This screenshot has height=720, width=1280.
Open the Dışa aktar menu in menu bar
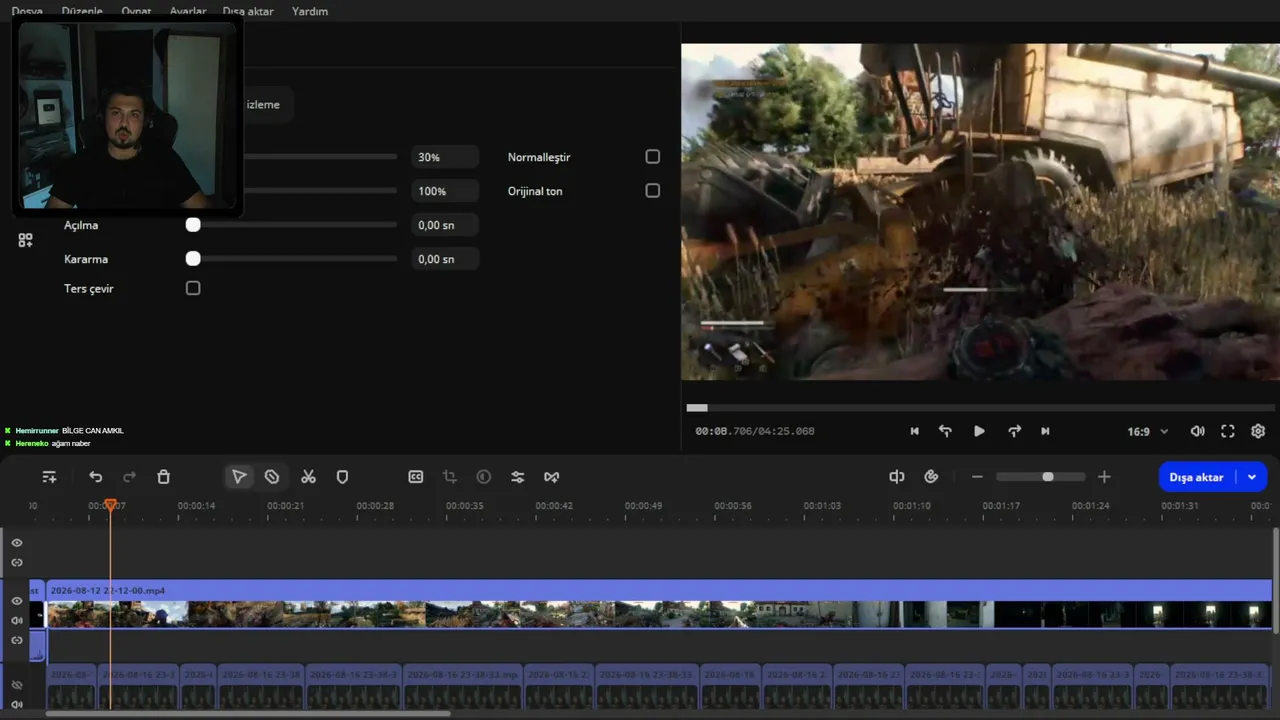pyautogui.click(x=249, y=11)
